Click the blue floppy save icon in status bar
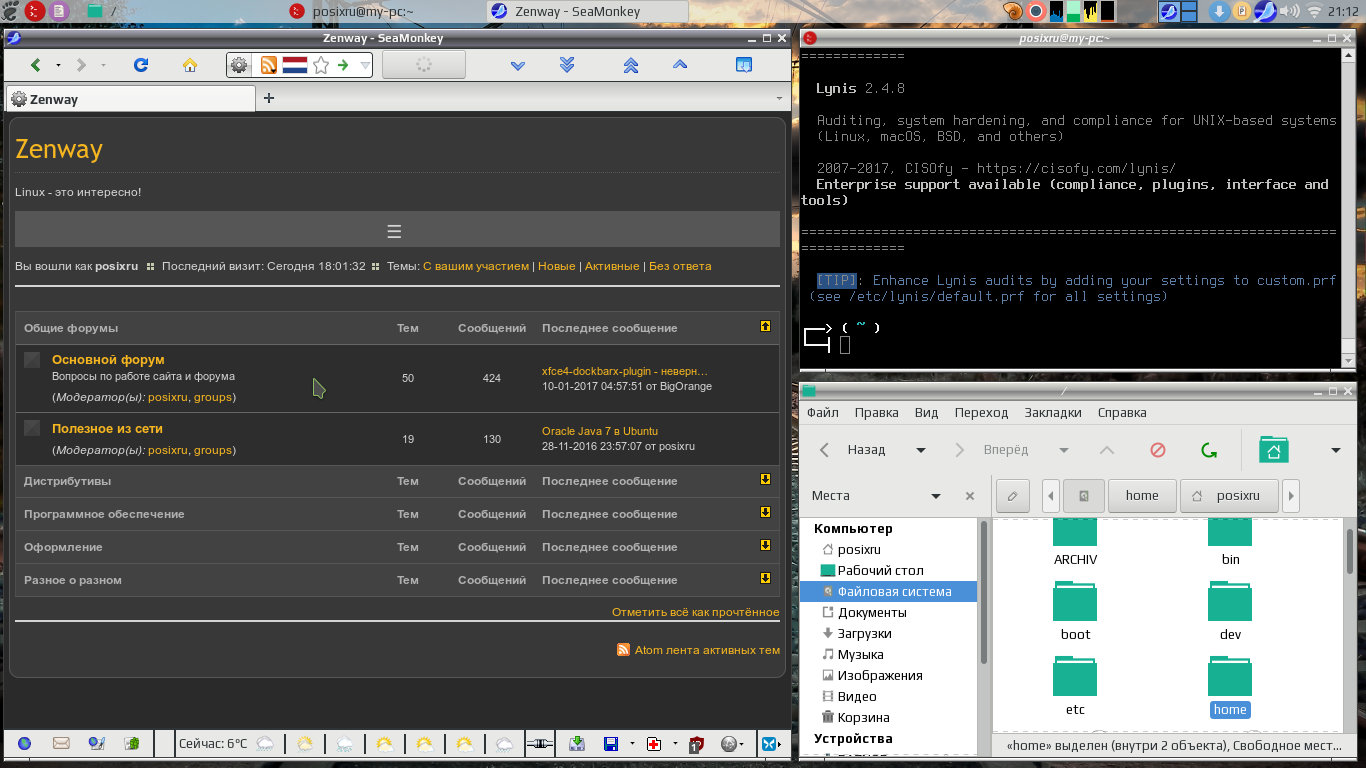This screenshot has width=1366, height=768. point(610,743)
